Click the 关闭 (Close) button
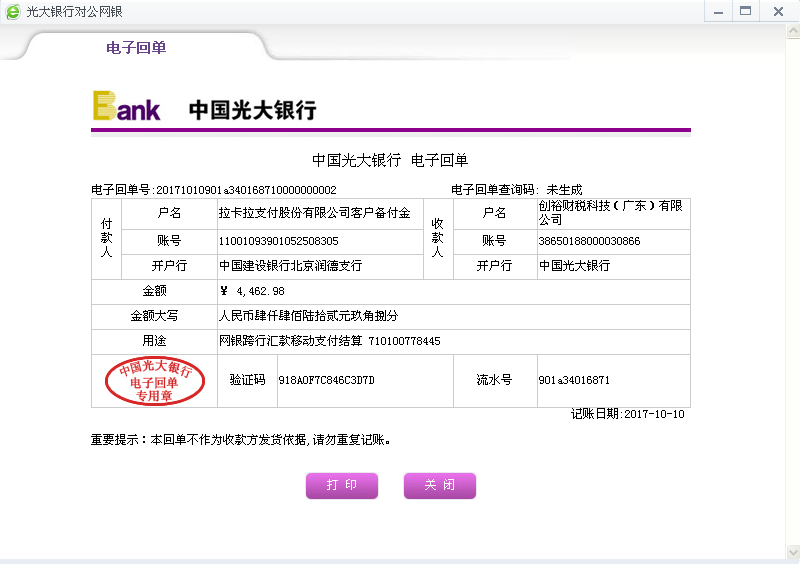The width and height of the screenshot is (800, 564). pos(440,485)
